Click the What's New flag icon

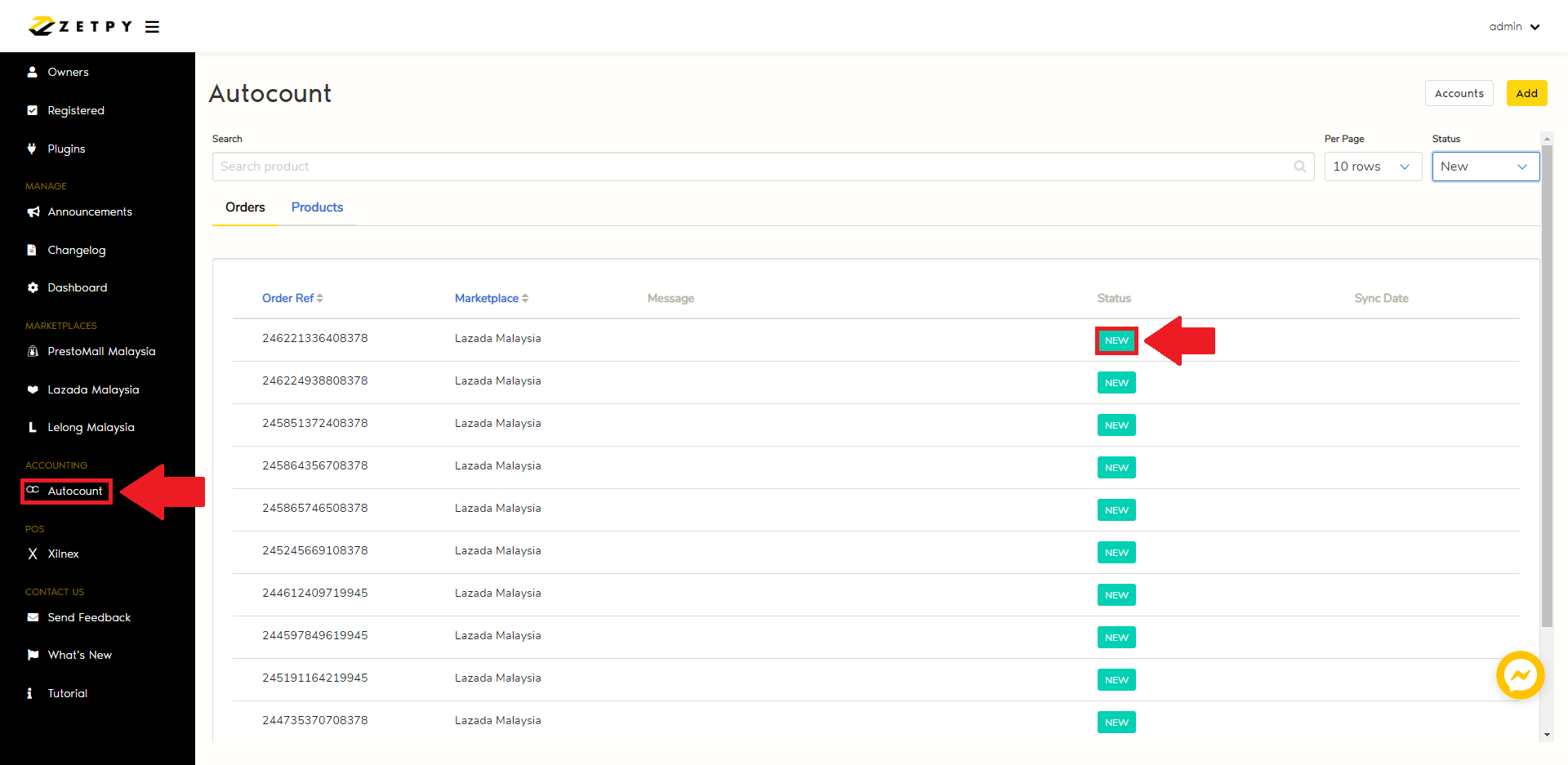click(33, 655)
